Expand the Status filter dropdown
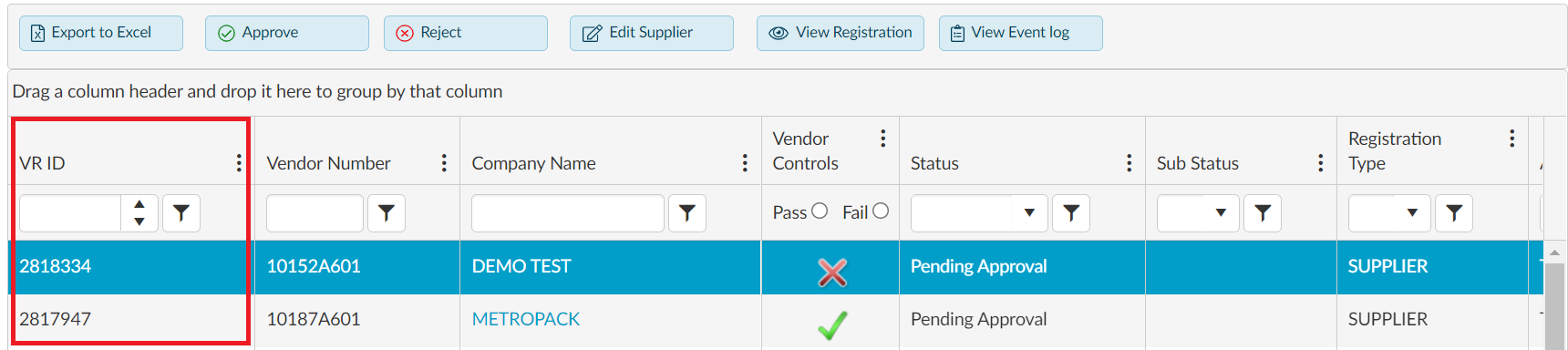 1029,213
